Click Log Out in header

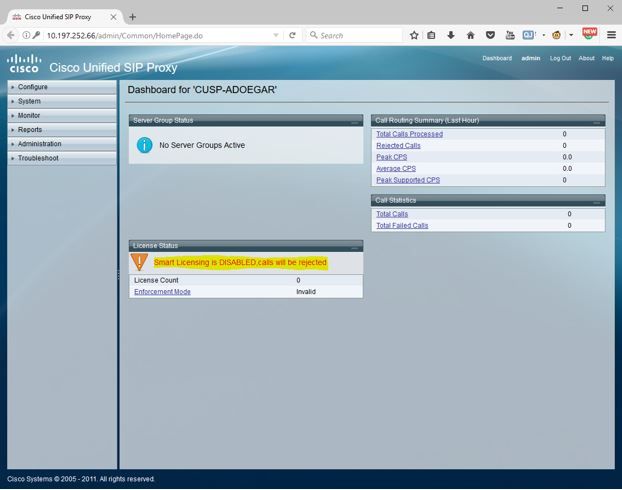[561, 58]
